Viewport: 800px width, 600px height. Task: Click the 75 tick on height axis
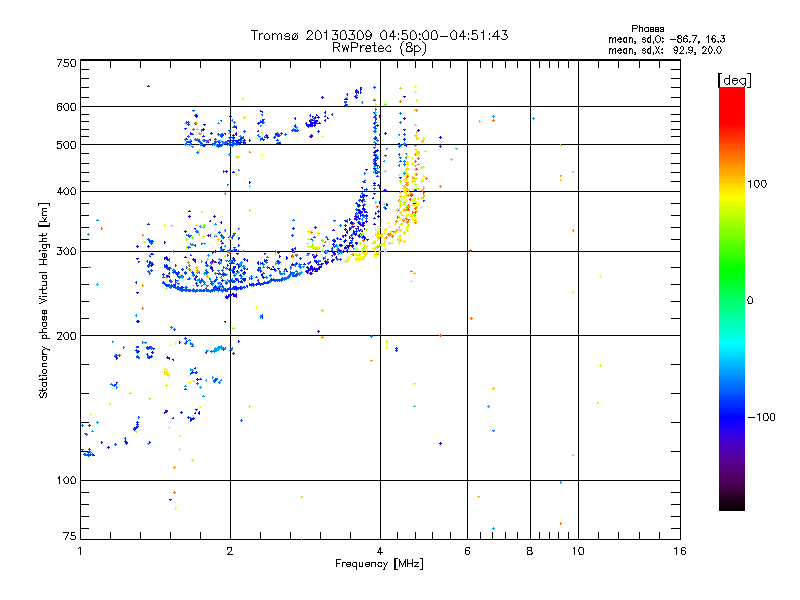click(69, 538)
